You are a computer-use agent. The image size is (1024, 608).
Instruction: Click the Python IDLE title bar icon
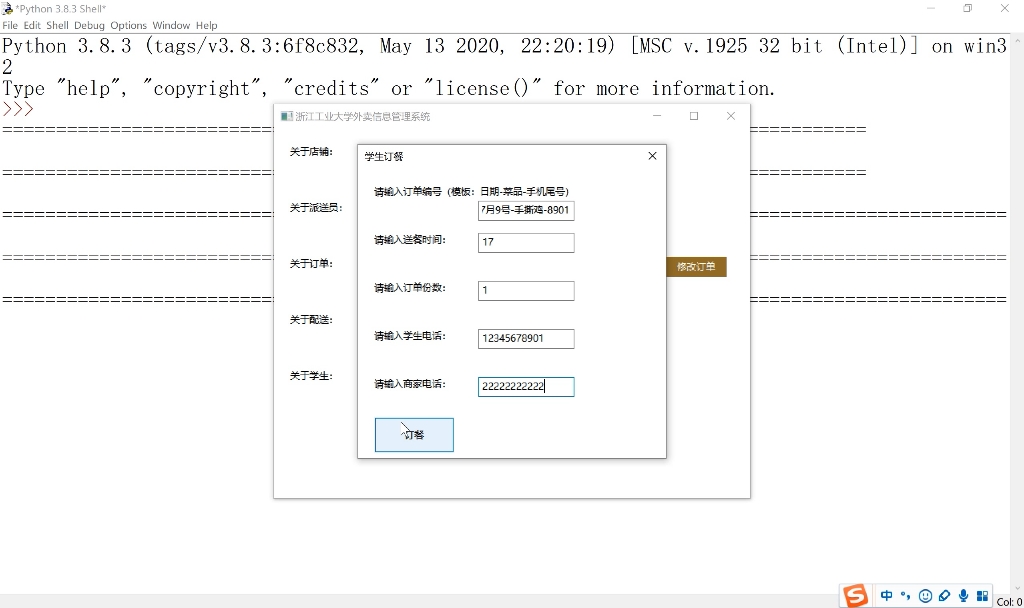click(x=9, y=8)
